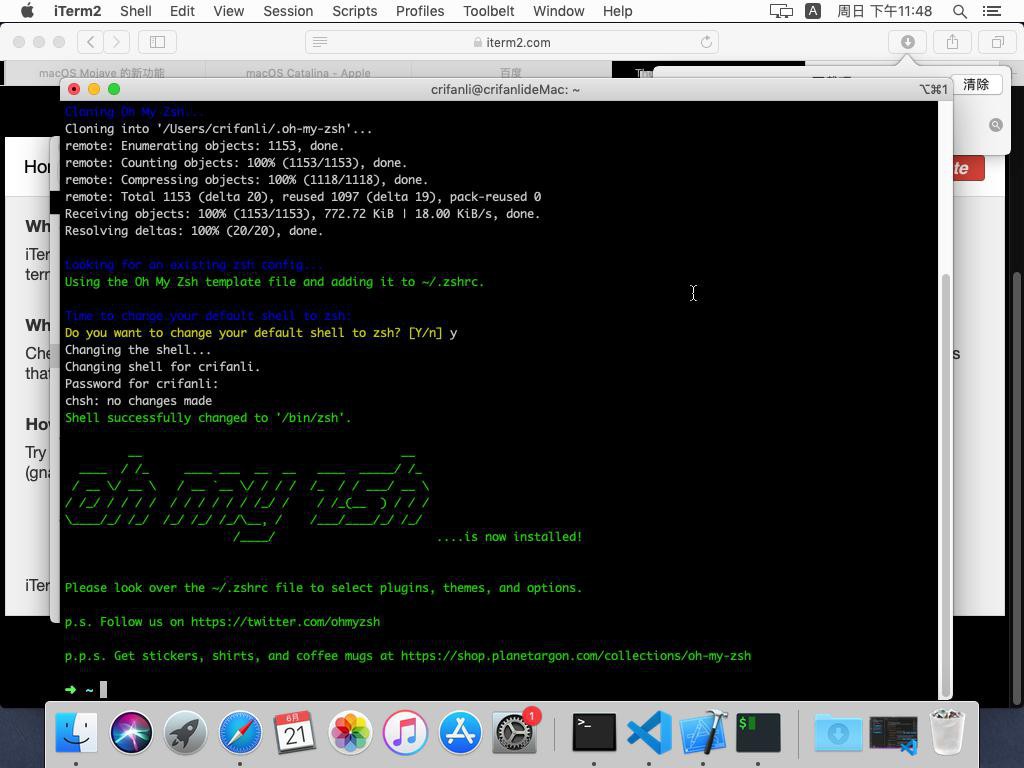
Task: Open Launchpad rocket icon in Dock
Action: pos(185,732)
